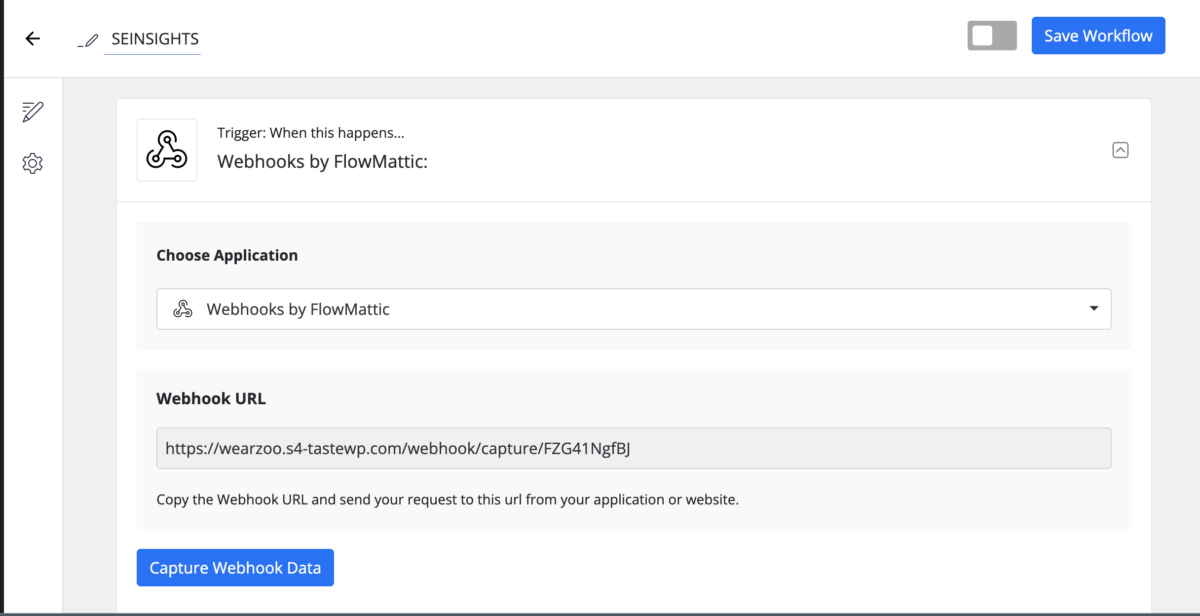
Task: Click 'Trigger: When this happens...' text
Action: 310,133
